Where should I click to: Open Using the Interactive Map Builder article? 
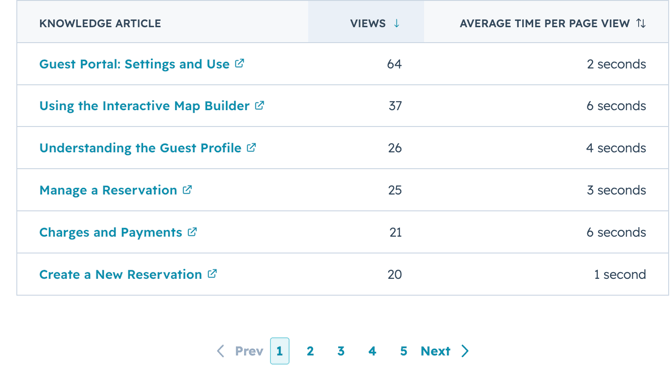(x=144, y=106)
